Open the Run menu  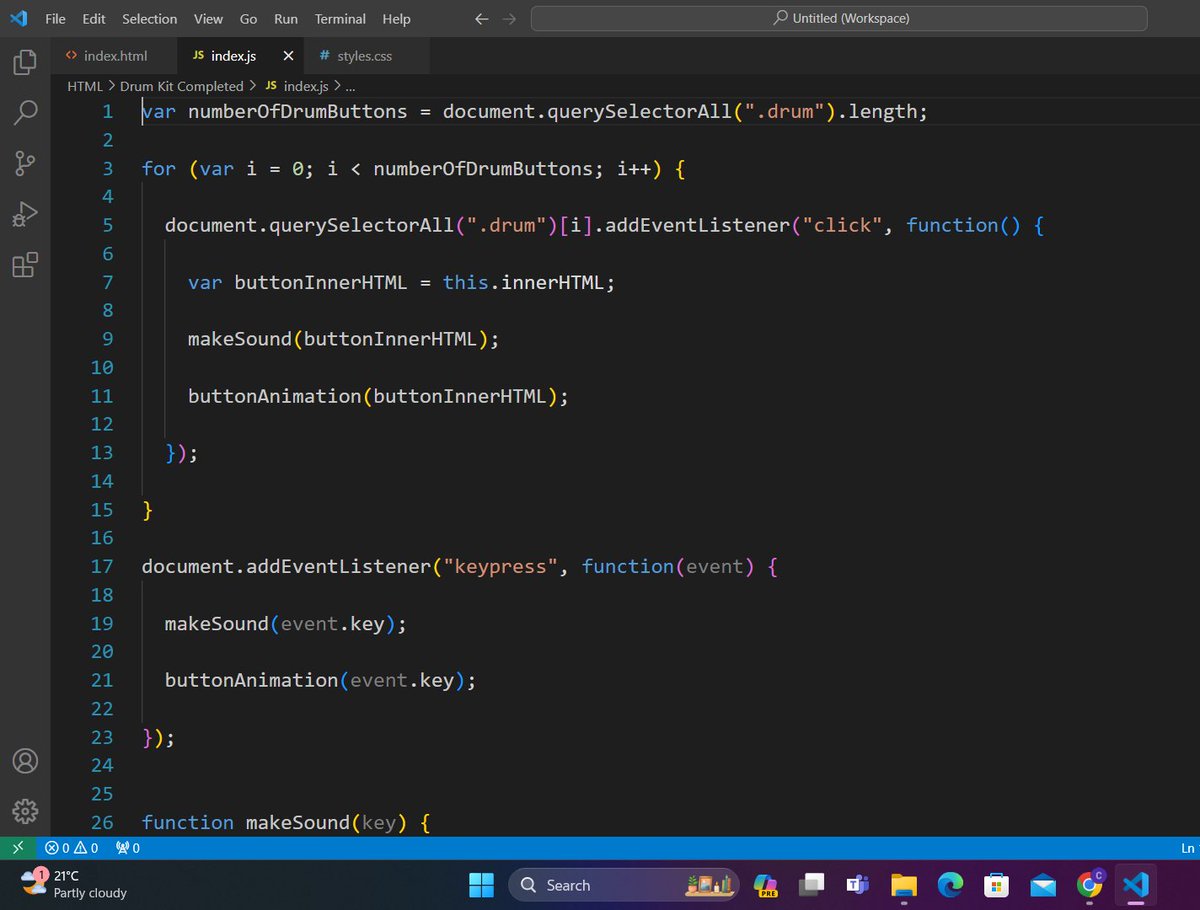pos(285,18)
